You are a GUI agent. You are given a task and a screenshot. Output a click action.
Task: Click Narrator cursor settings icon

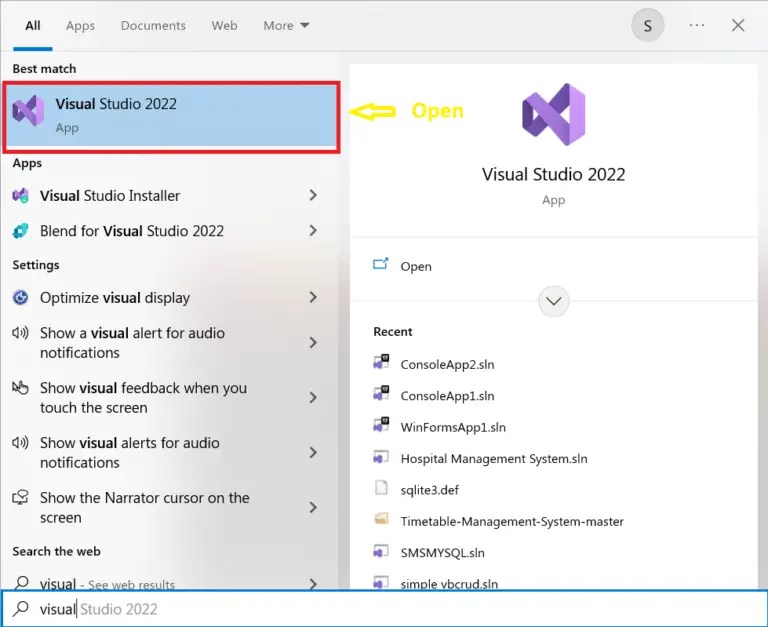pos(21,498)
